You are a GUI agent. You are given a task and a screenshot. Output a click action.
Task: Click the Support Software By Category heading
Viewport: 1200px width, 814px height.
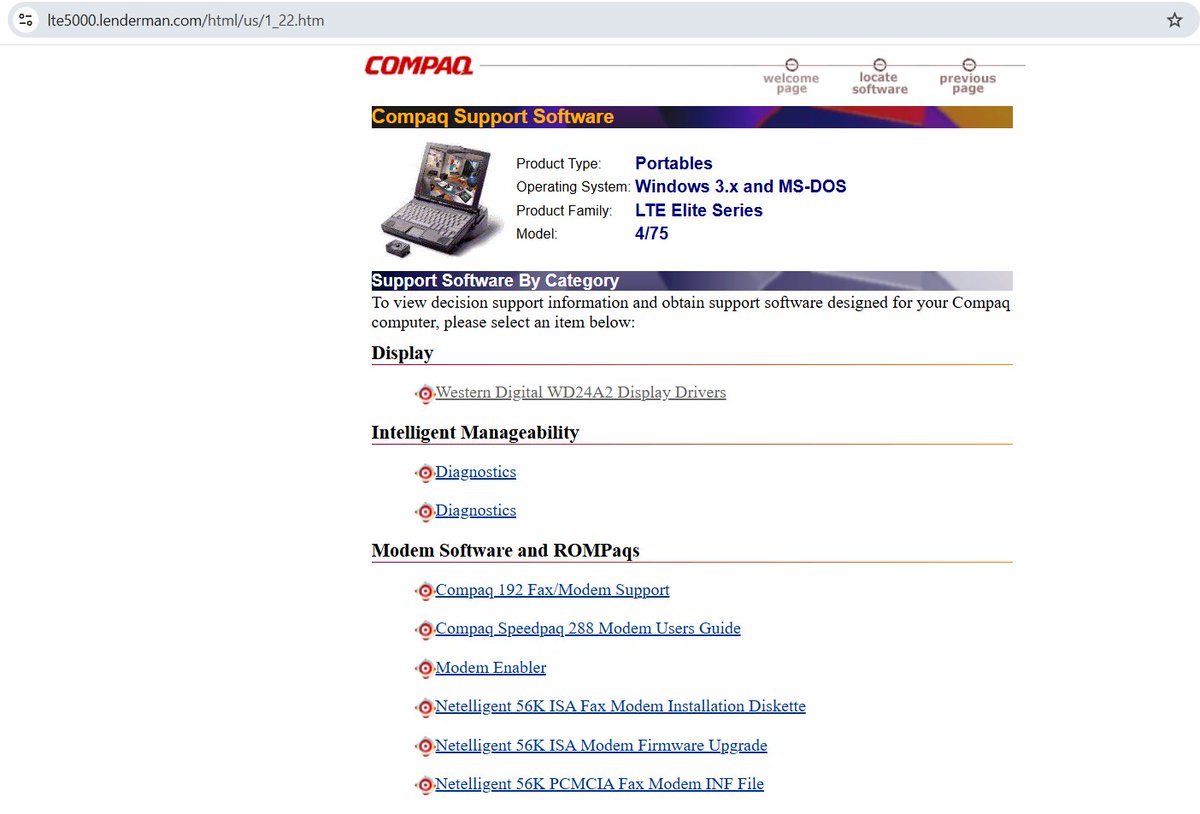692,281
